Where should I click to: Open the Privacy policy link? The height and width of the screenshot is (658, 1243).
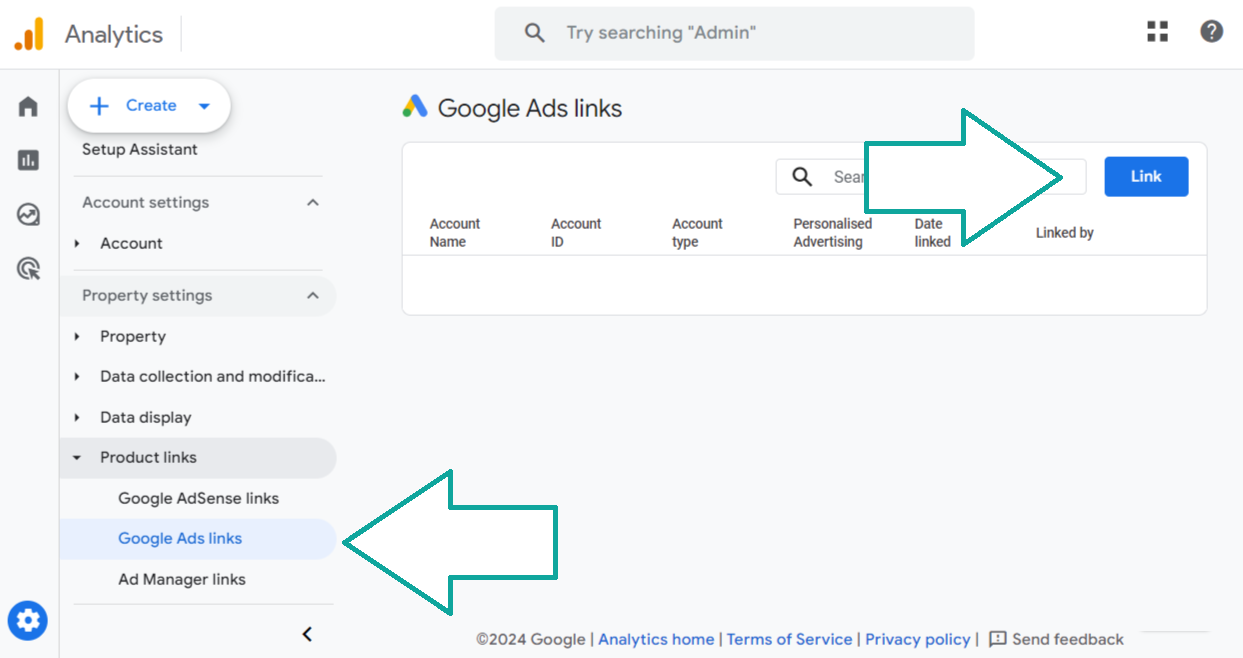918,639
